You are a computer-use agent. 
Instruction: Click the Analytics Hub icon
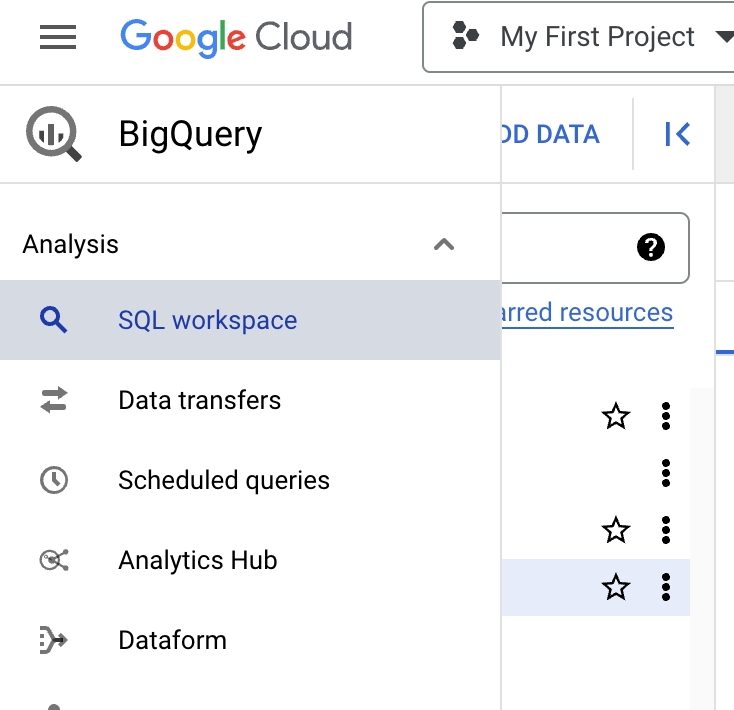tap(53, 560)
